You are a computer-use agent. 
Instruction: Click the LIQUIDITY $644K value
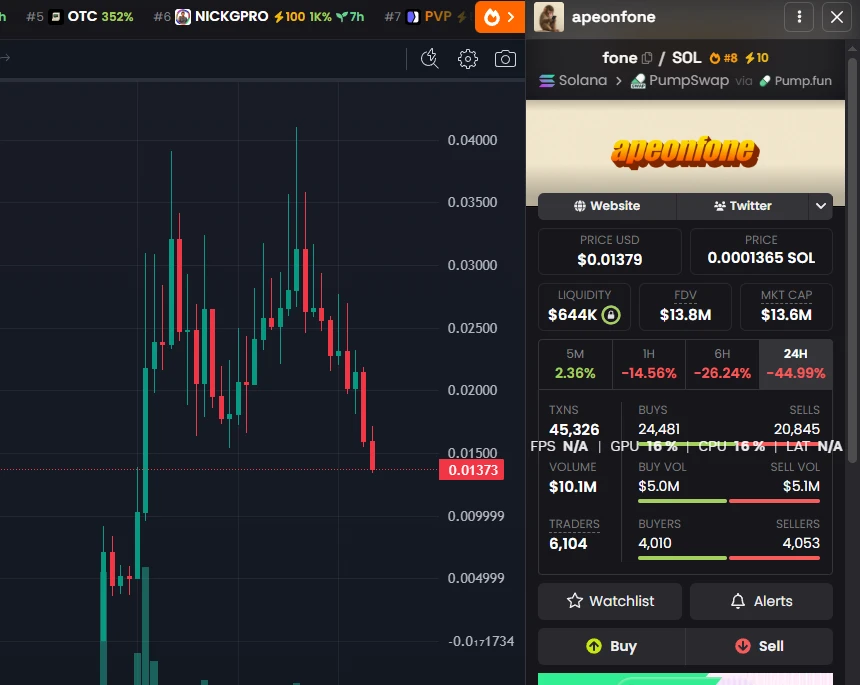coord(572,315)
